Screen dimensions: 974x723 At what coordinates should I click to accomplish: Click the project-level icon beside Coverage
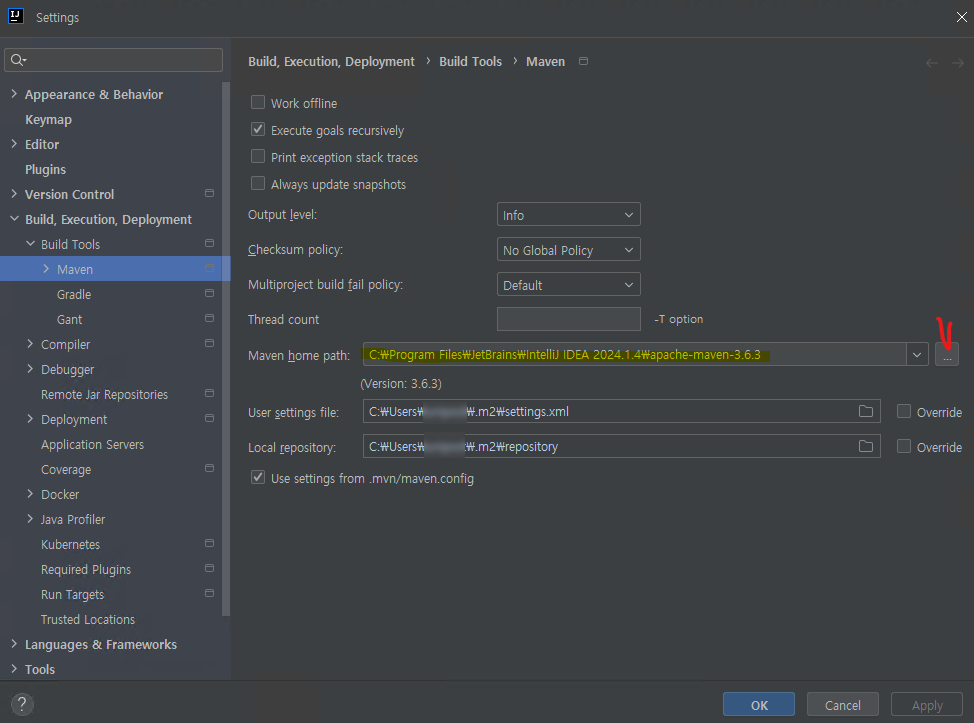point(209,468)
